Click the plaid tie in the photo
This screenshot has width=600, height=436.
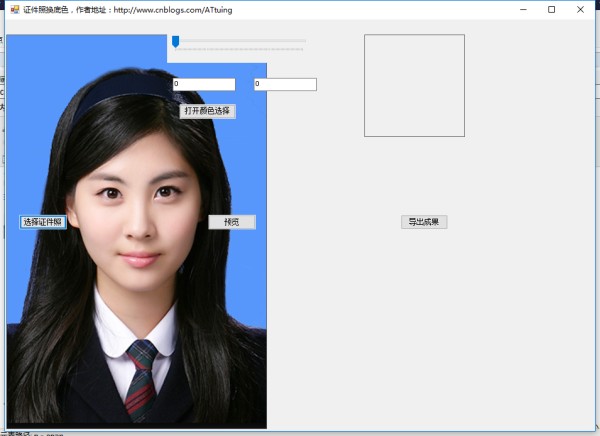(x=141, y=379)
